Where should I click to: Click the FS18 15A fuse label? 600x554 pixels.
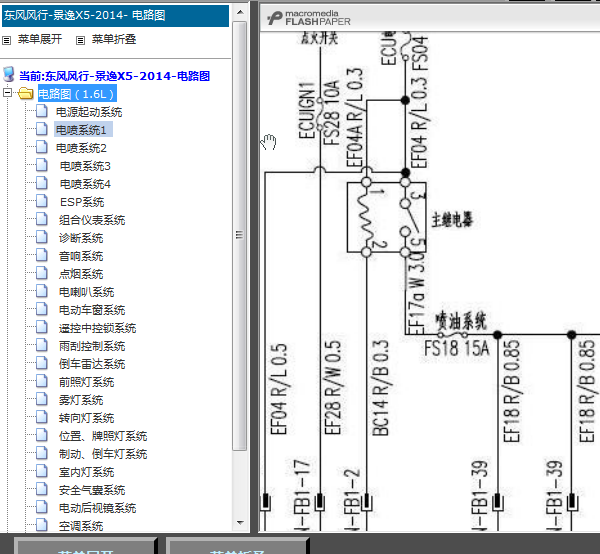[457, 348]
